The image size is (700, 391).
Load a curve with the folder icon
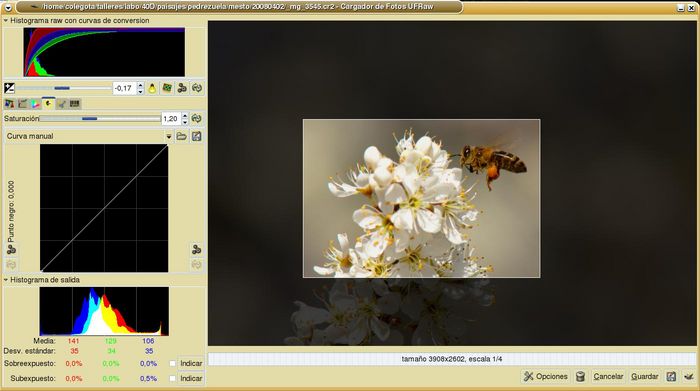click(181, 136)
